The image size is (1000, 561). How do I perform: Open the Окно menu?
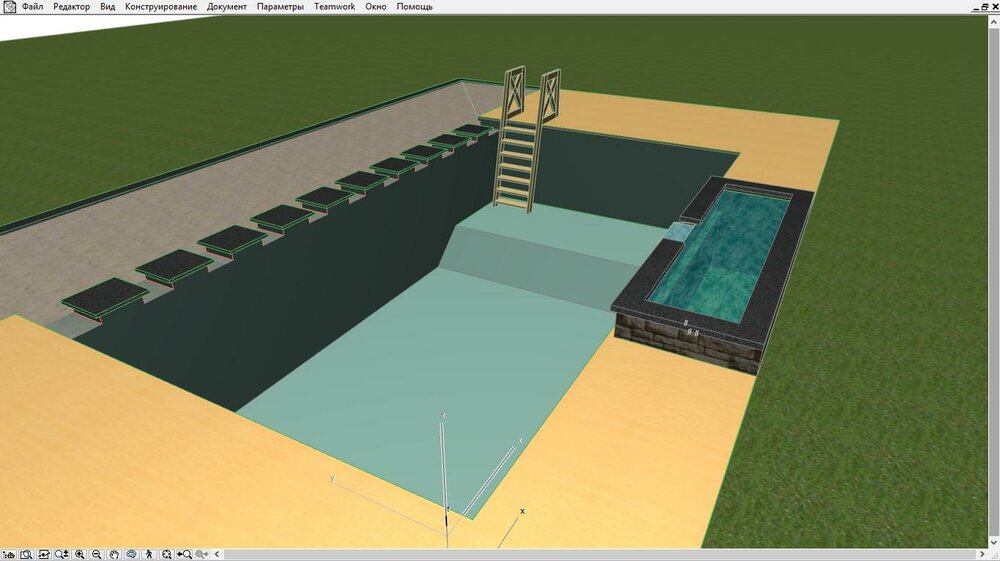[376, 6]
